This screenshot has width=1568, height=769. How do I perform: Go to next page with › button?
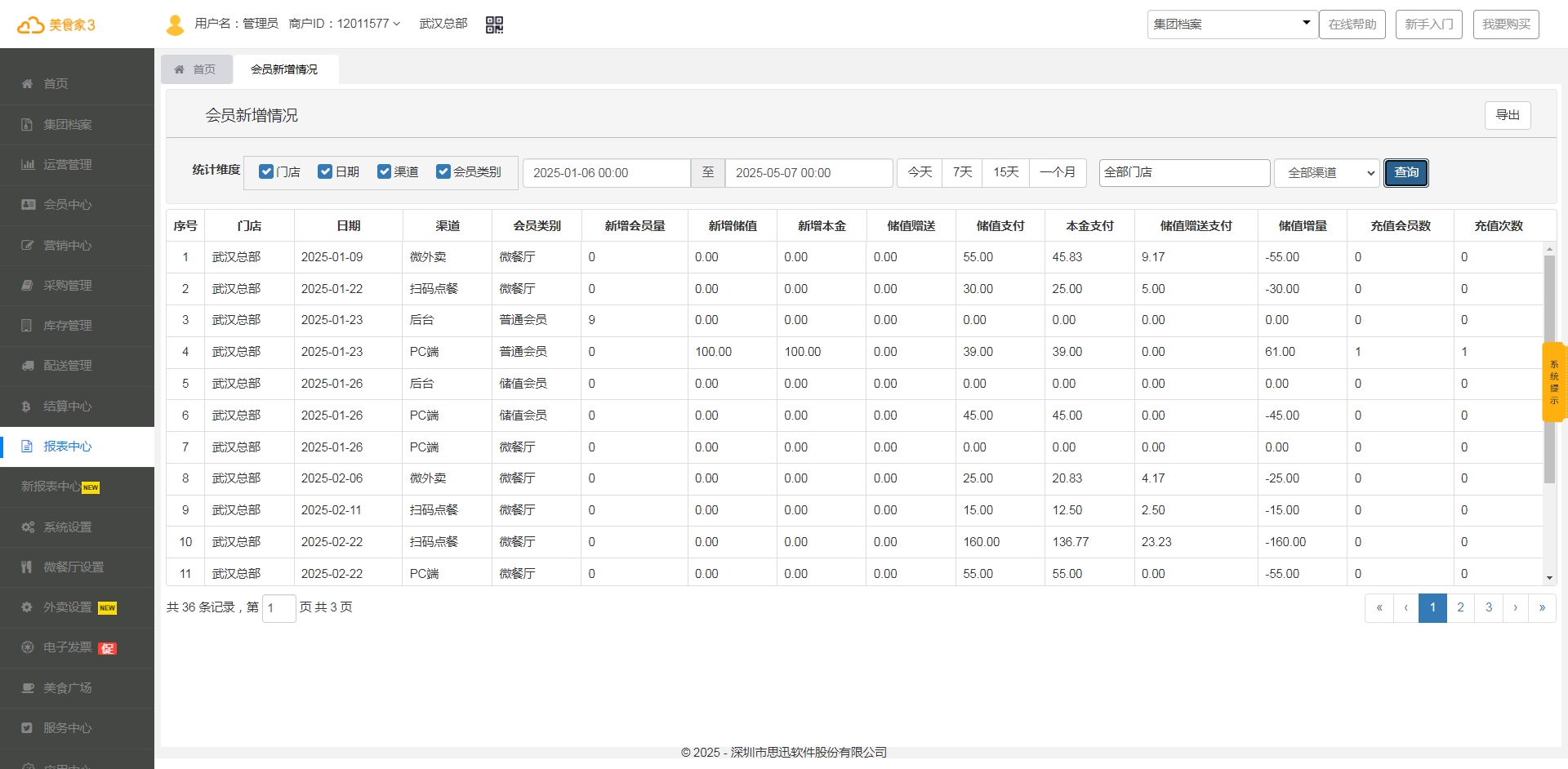(x=1516, y=607)
